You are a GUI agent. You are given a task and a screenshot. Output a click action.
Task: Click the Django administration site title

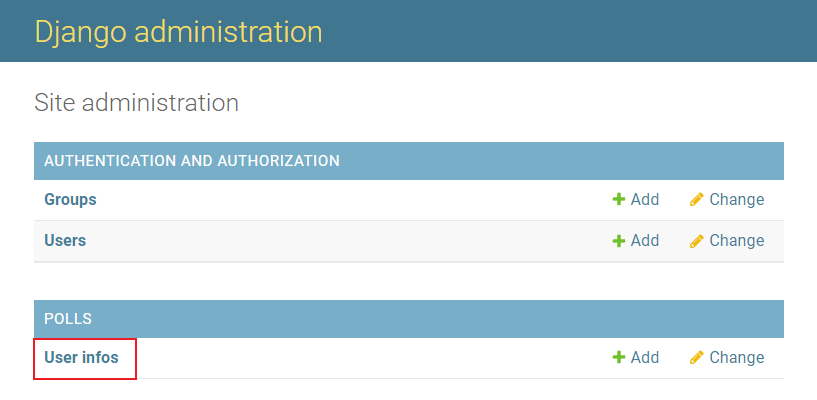click(x=178, y=31)
